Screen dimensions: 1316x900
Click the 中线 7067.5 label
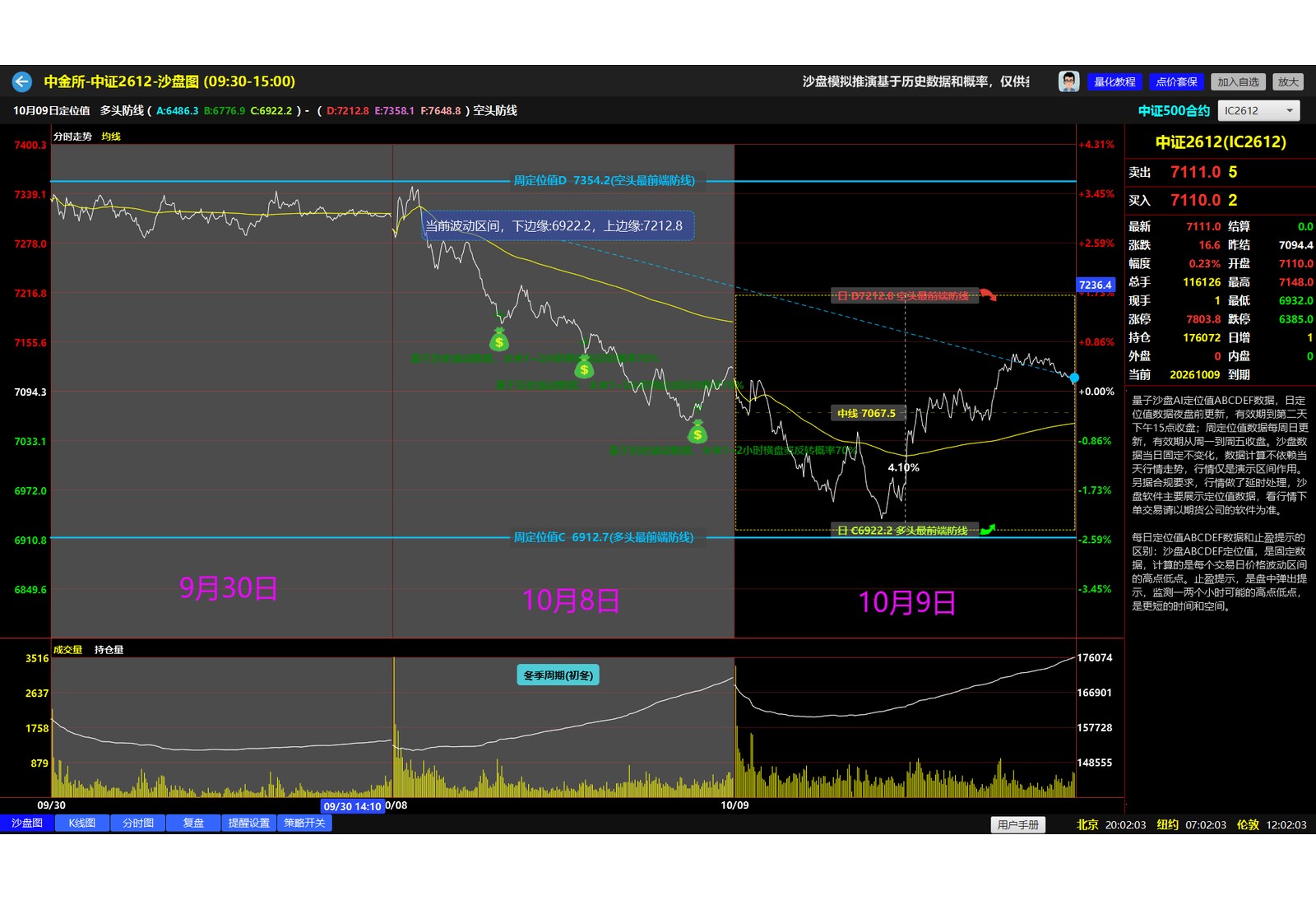866,413
